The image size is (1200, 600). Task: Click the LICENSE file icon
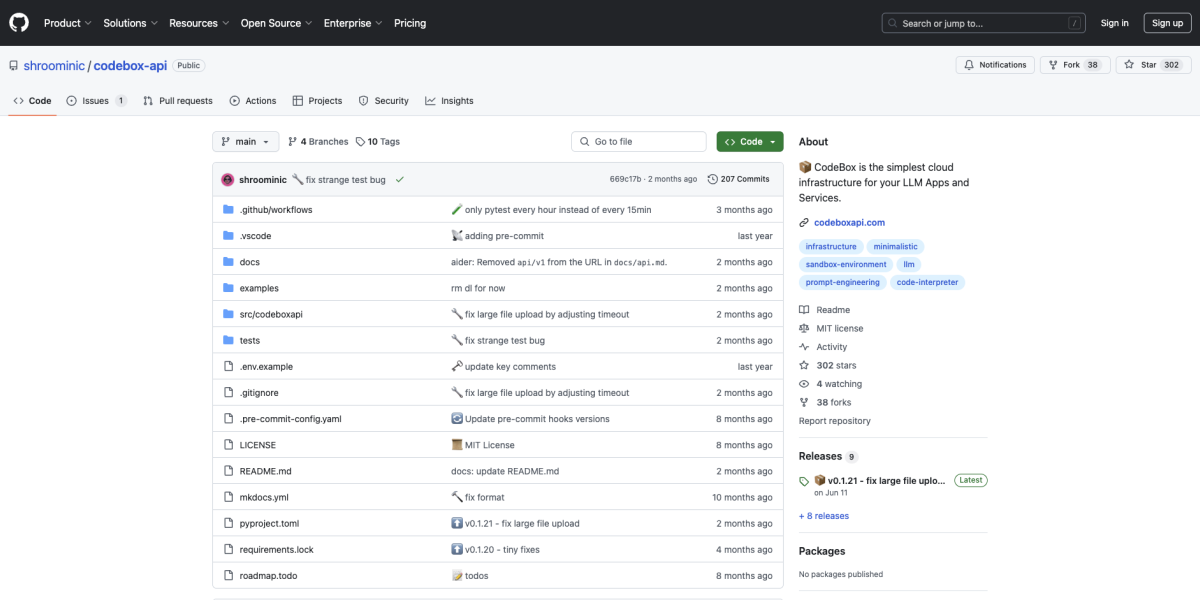click(x=228, y=445)
